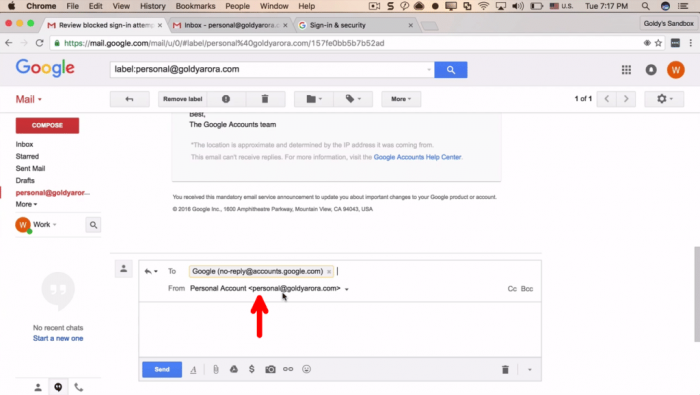
Task: Click the sender contact photo icon
Action: pos(124,269)
